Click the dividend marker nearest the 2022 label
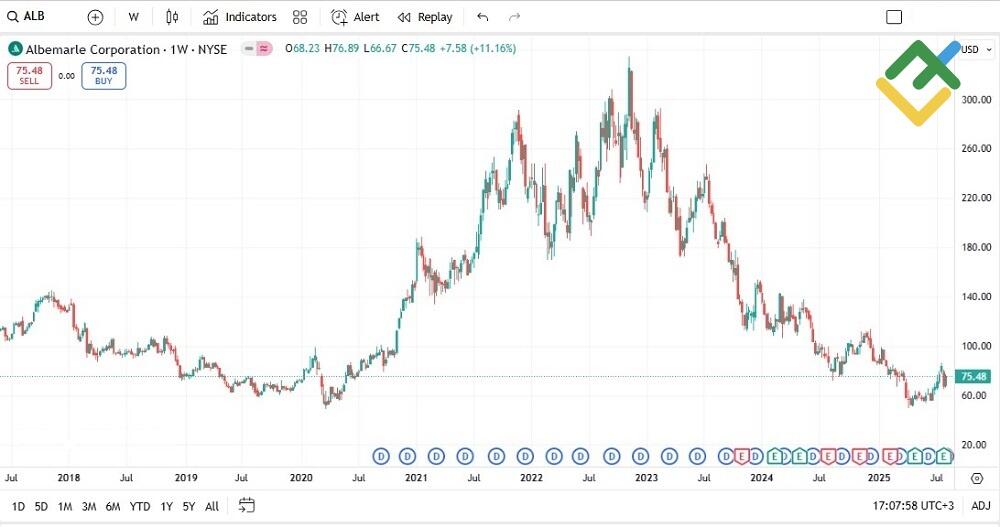The height and width of the screenshot is (527, 1000). 525,456
